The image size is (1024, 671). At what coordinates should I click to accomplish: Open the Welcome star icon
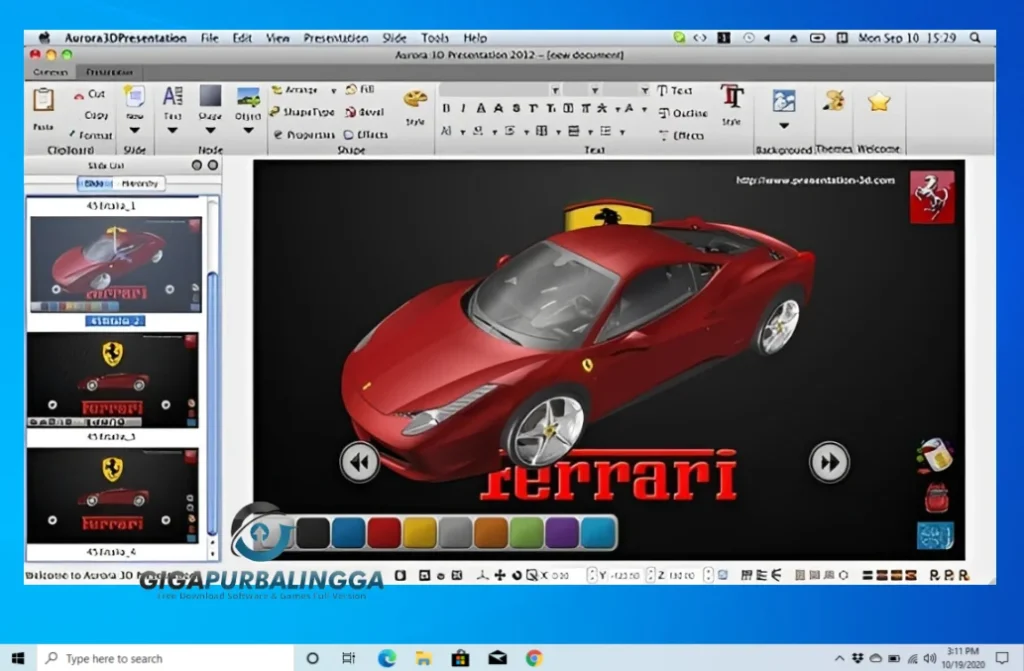pyautogui.click(x=879, y=98)
